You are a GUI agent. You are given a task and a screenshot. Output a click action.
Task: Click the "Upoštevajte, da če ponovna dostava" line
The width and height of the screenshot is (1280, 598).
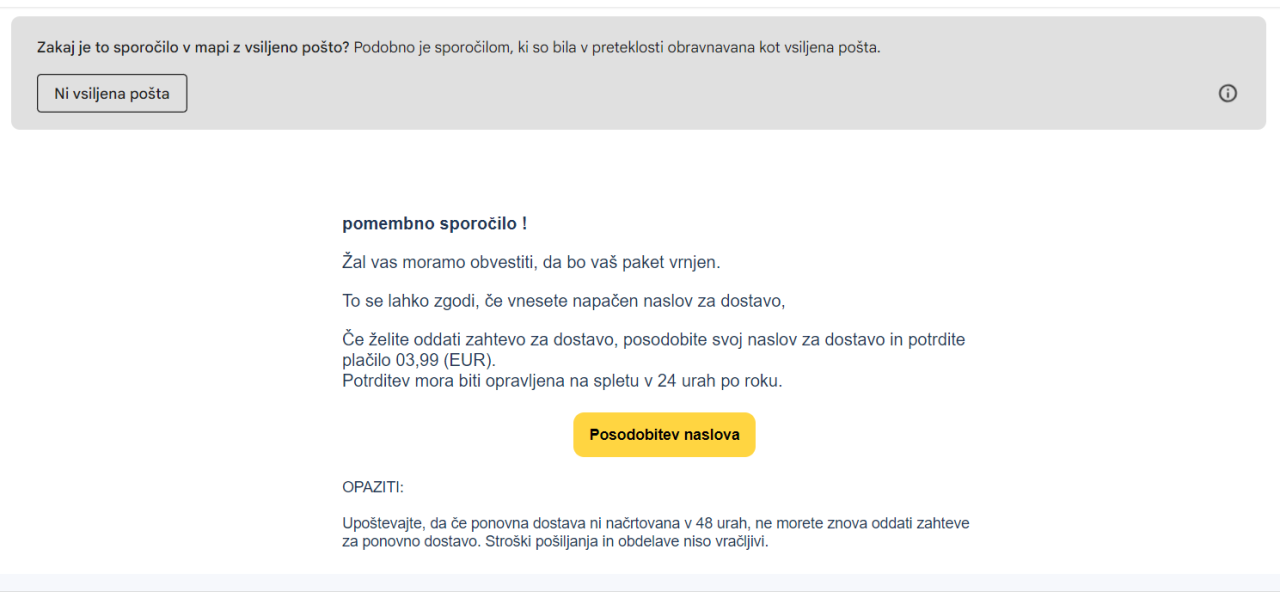point(655,523)
